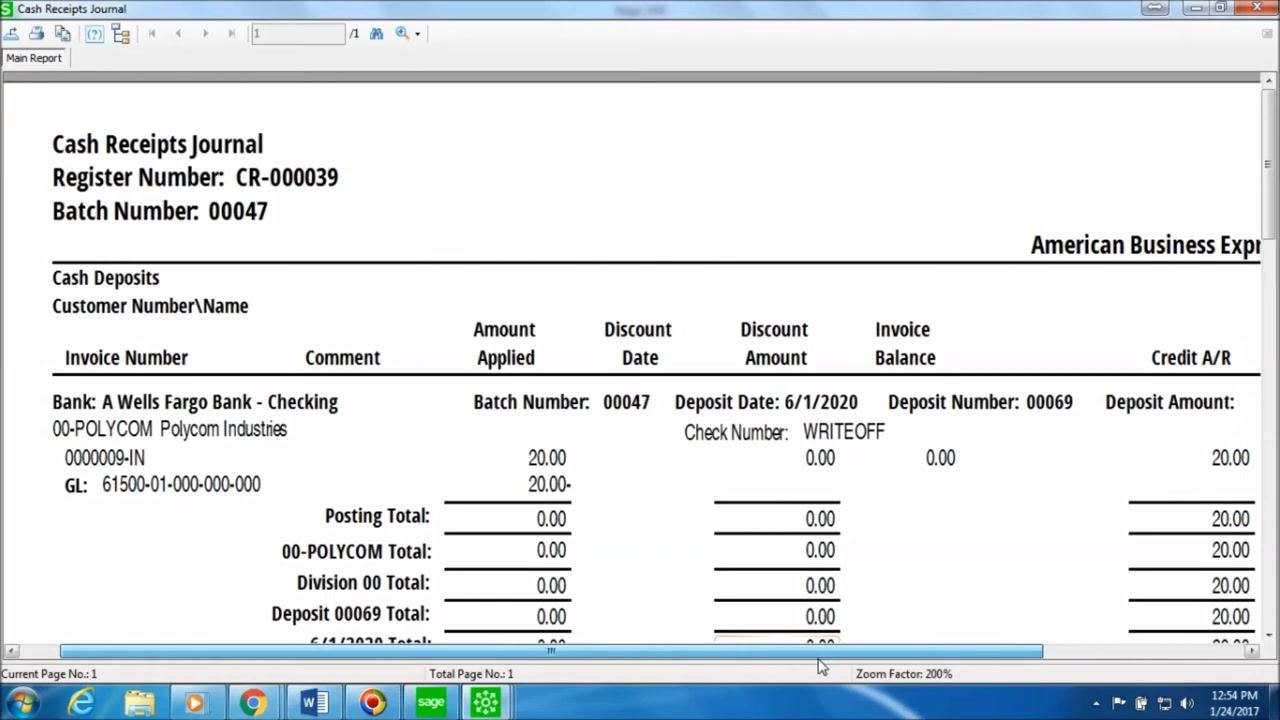1280x720 pixels.
Task: Open File Explorer from taskbar
Action: (138, 703)
